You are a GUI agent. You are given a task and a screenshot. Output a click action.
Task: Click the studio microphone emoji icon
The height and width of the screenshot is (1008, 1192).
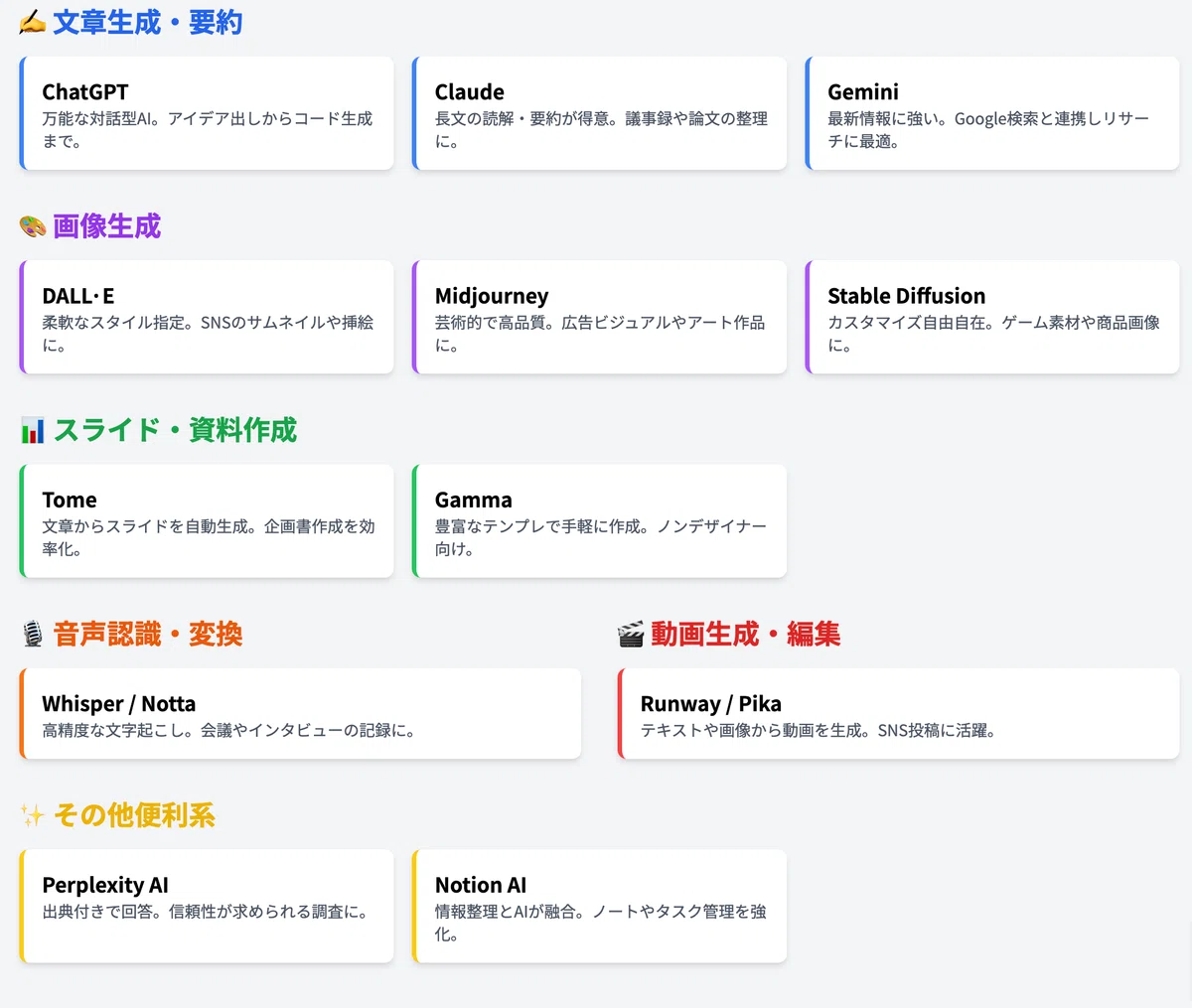click(33, 635)
